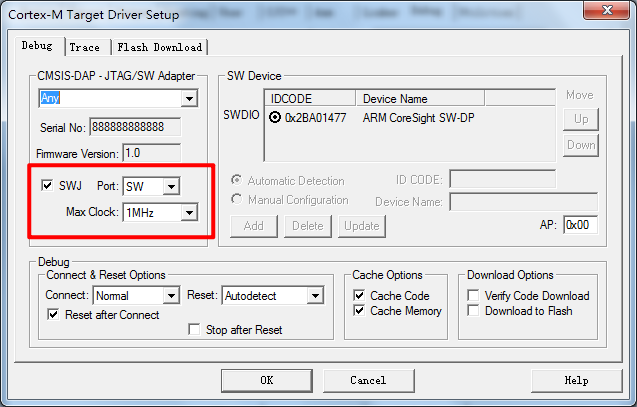Check the Download to Flash option

click(x=474, y=311)
